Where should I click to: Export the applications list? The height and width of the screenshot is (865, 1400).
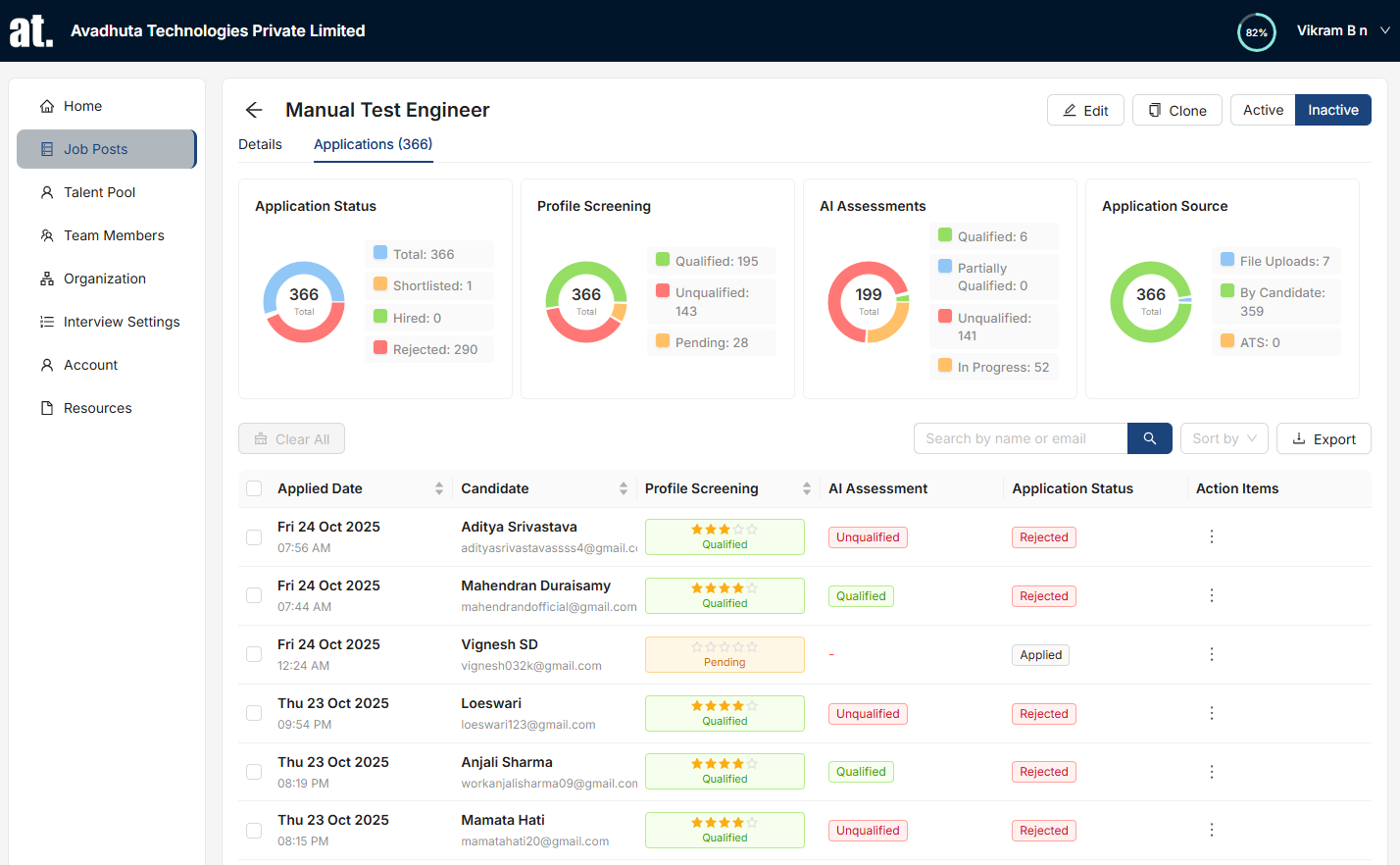pyautogui.click(x=1324, y=438)
